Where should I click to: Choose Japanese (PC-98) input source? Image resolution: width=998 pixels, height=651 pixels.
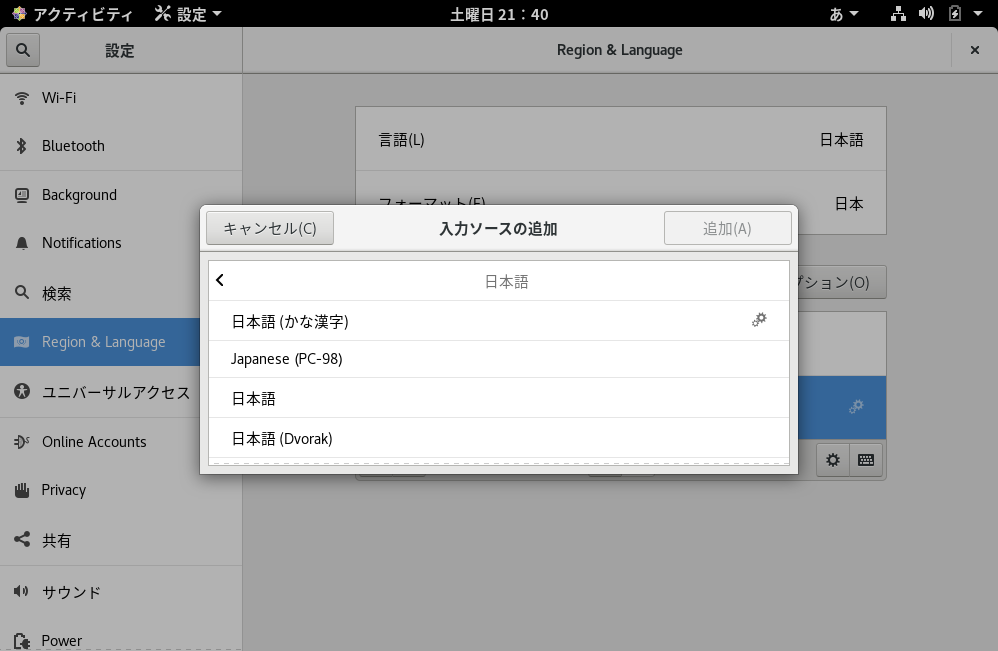pos(499,360)
